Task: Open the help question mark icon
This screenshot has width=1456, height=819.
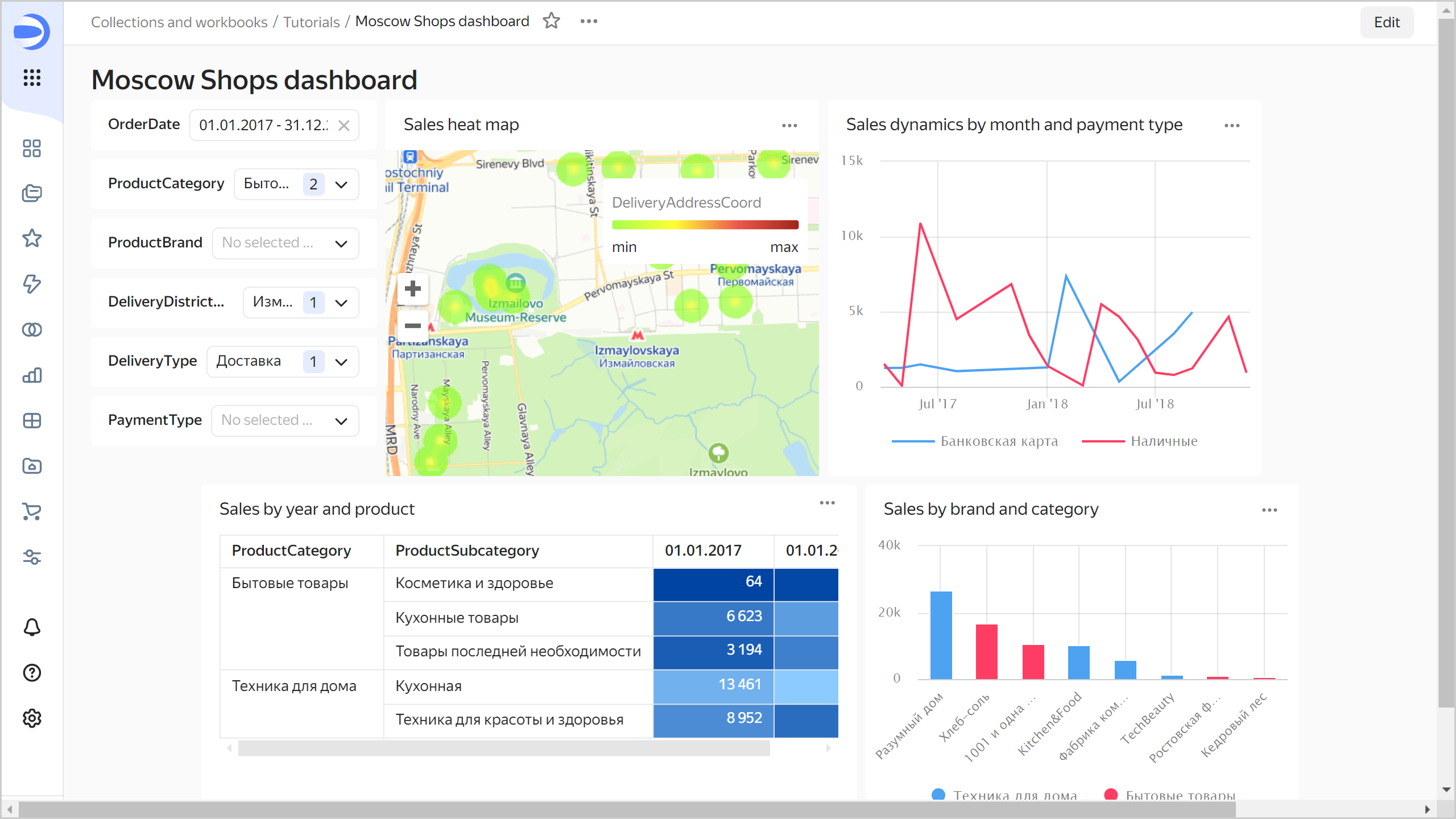Action: 32,673
